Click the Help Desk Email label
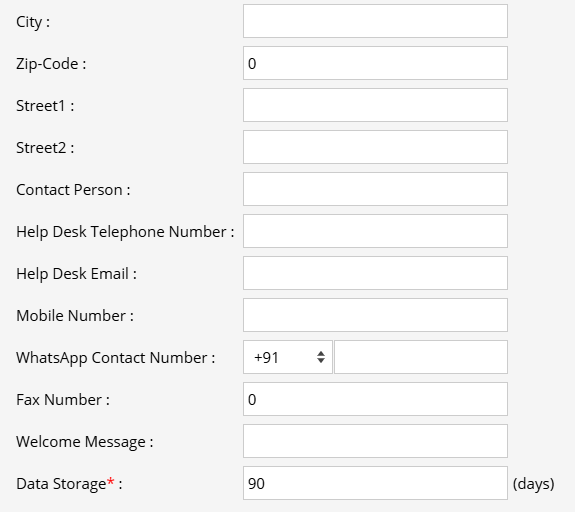The image size is (575, 512). coord(76,274)
